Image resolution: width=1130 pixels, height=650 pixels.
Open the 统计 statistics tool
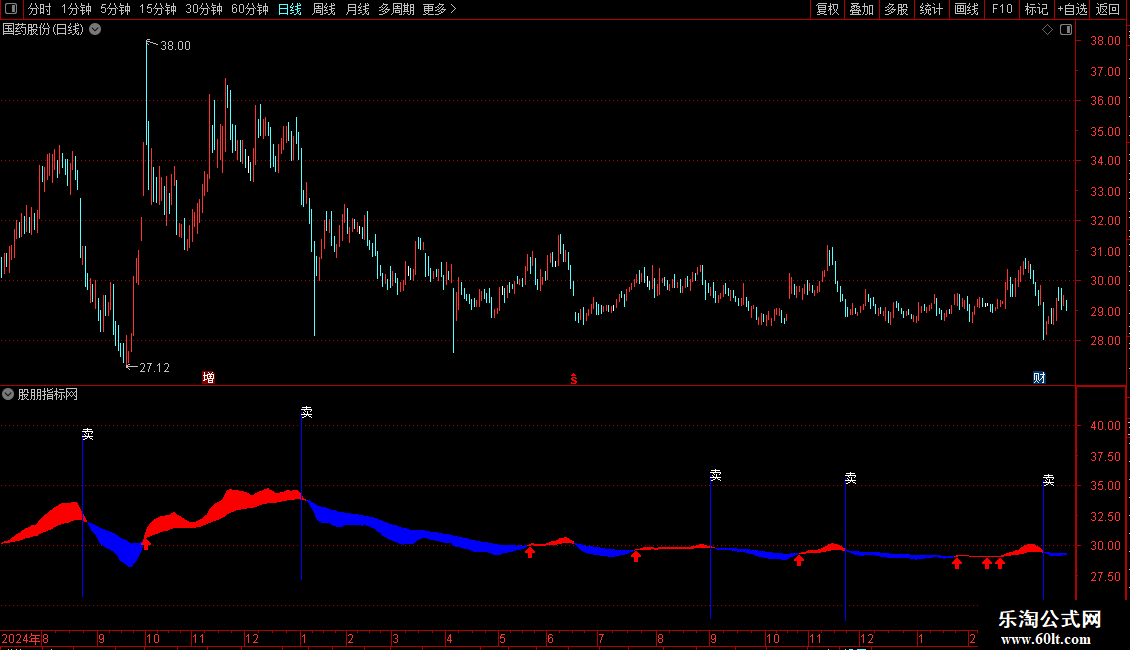pos(931,9)
